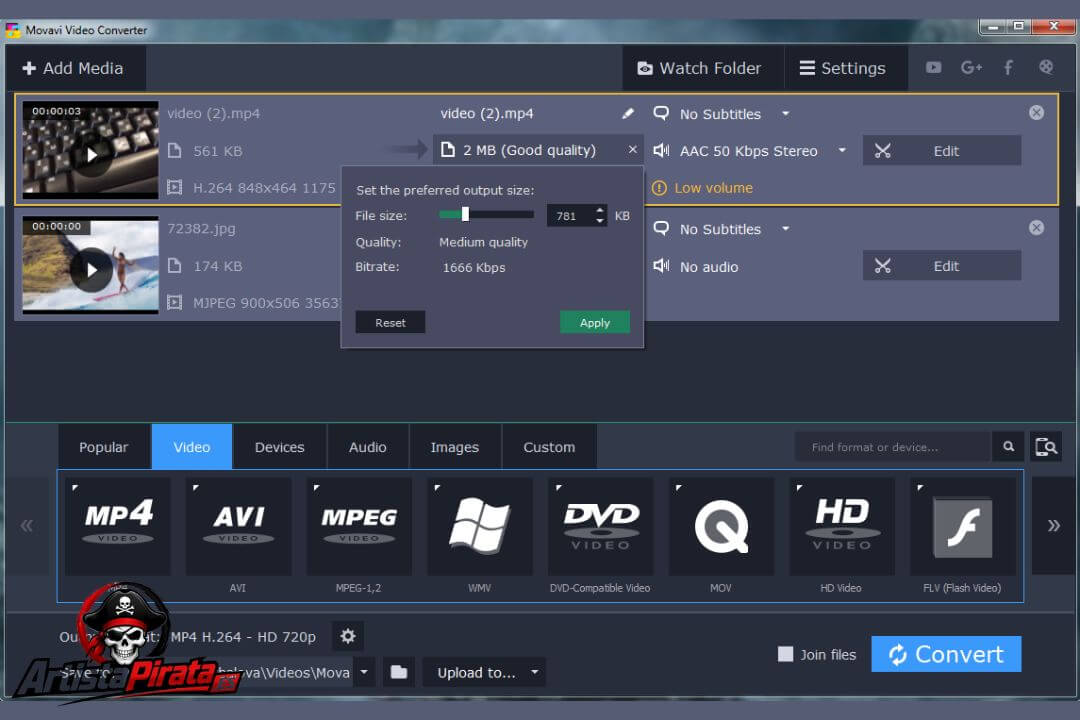Click the Google Plus icon
The height and width of the screenshot is (720, 1080).
click(x=971, y=68)
